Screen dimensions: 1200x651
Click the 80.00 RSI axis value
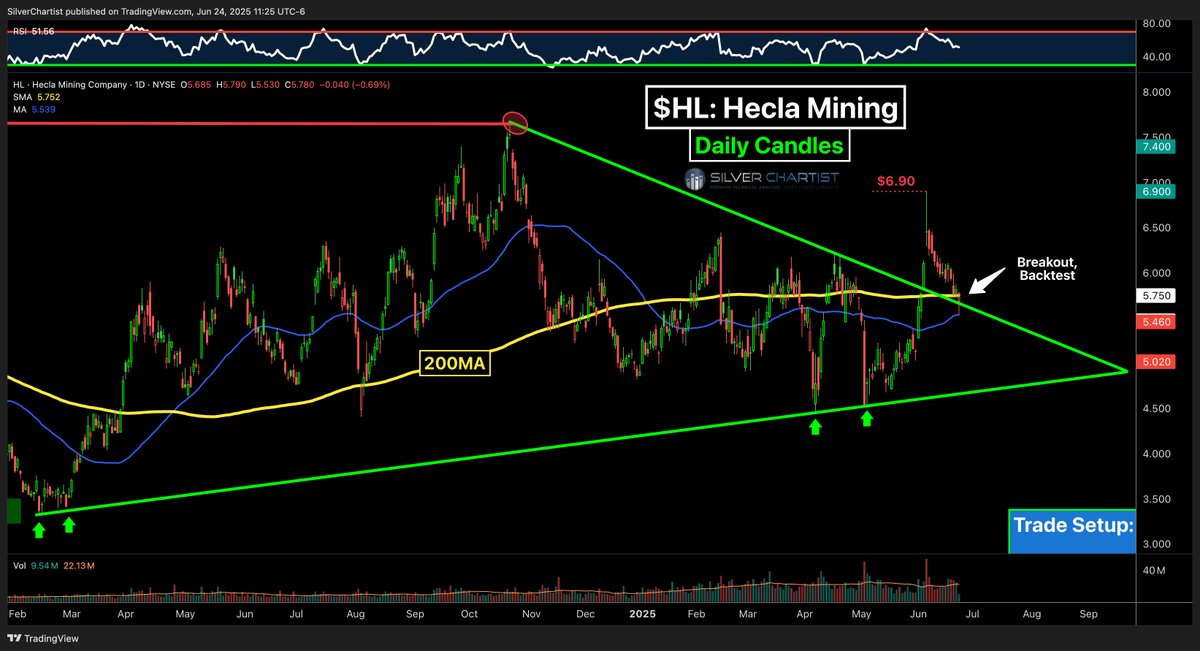1157,22
